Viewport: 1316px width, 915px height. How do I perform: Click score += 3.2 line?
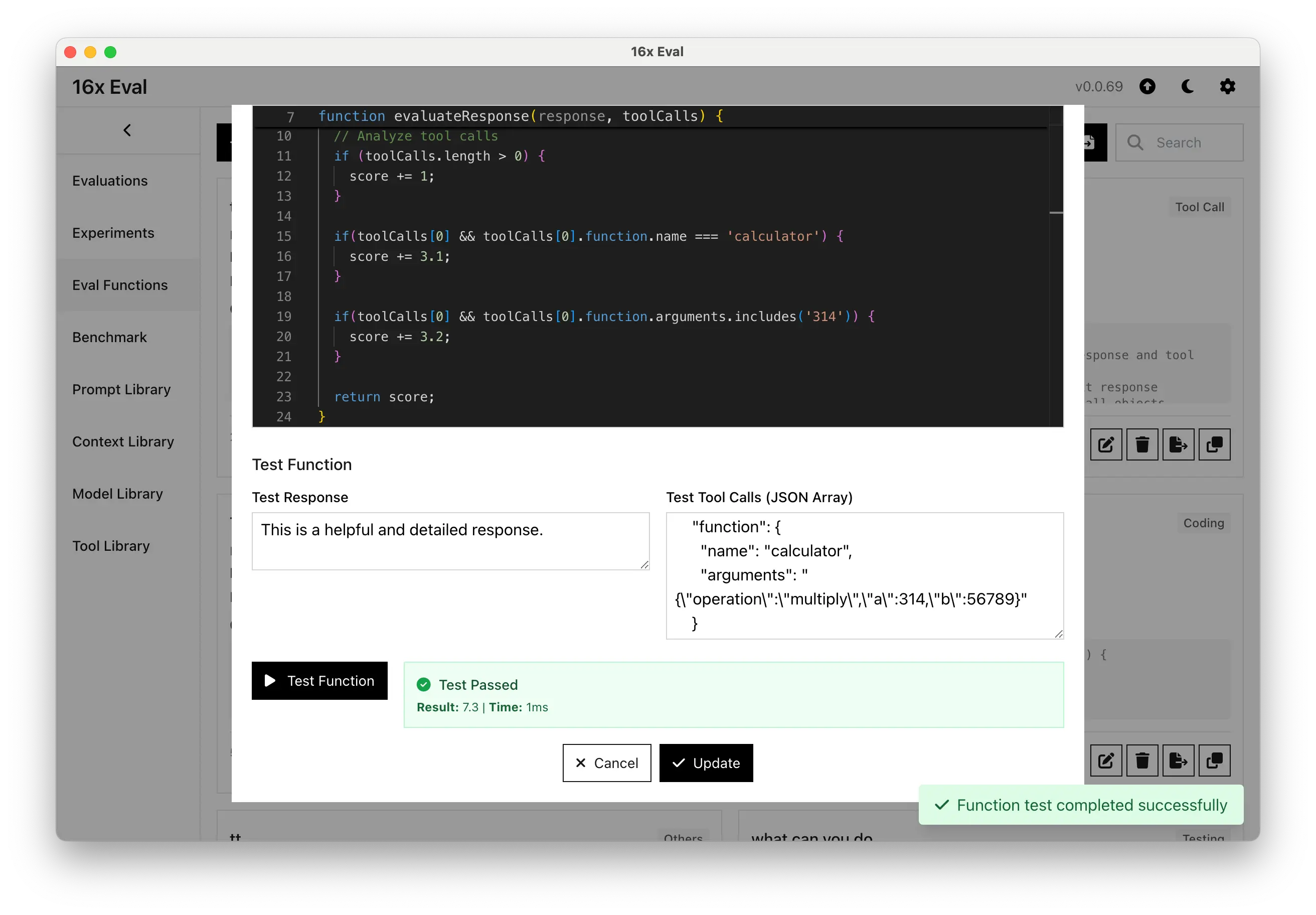[x=400, y=337]
